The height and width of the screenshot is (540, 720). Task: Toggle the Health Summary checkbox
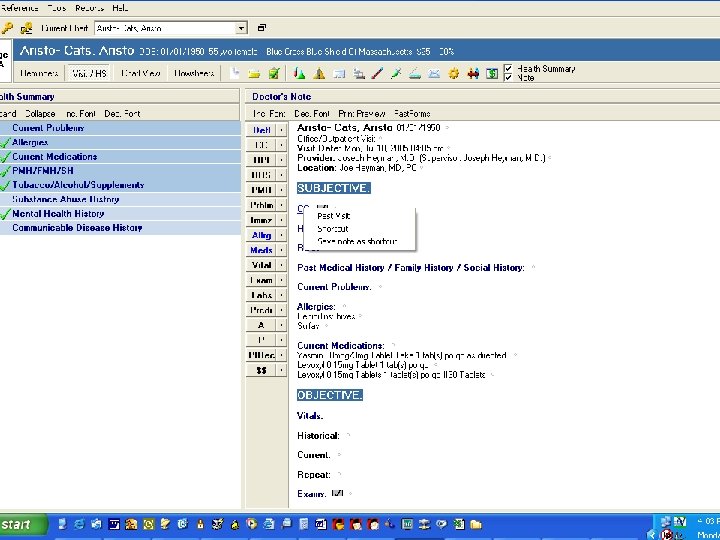tap(508, 68)
